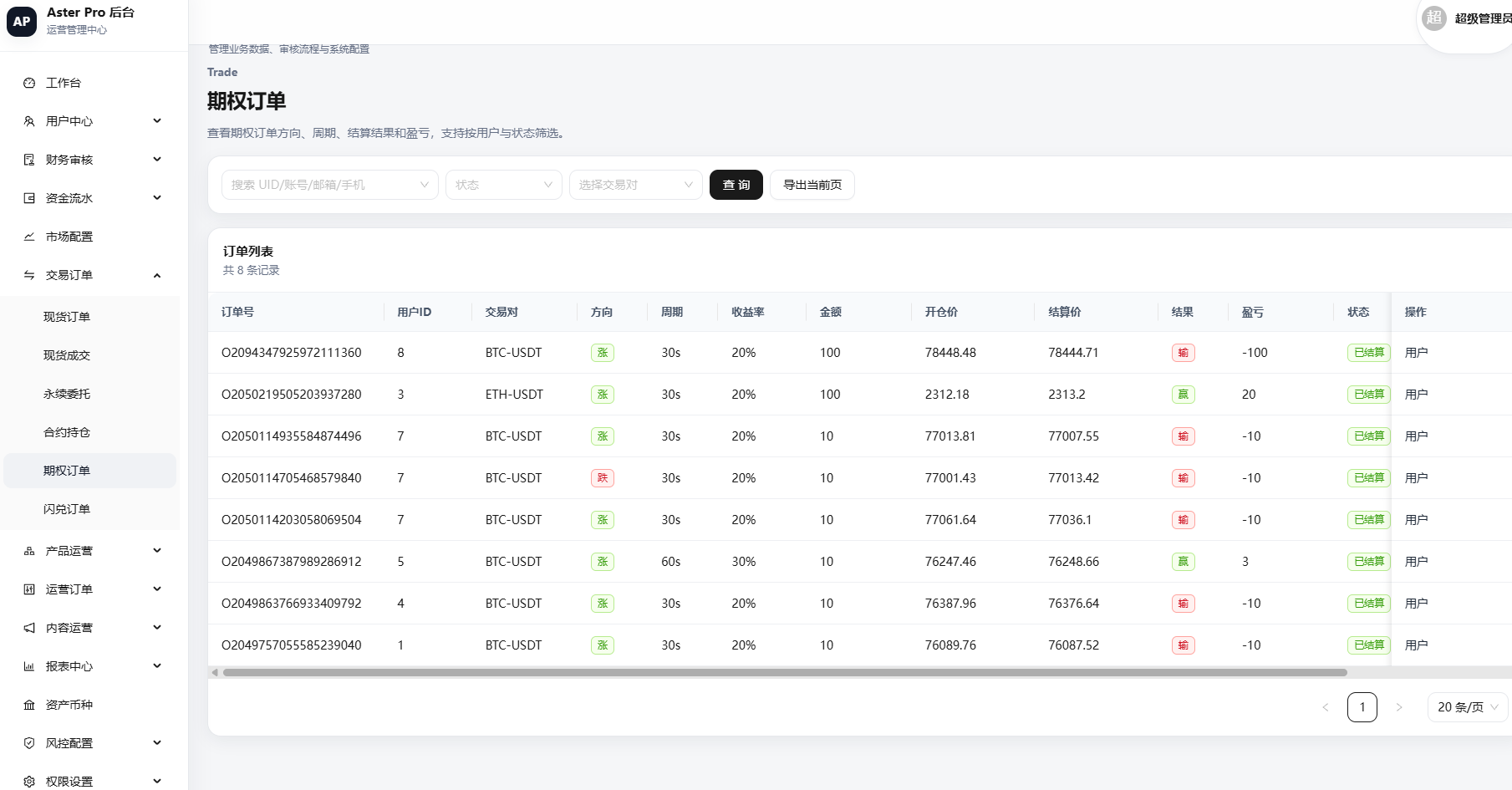This screenshot has width=1512, height=790.
Task: Collapse the 交易订单 menu chevron
Action: tap(157, 275)
